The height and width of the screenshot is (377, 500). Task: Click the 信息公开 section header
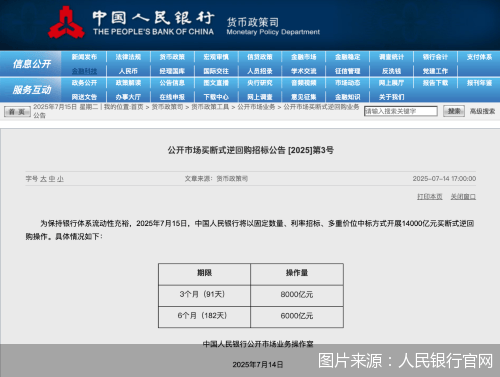click(x=32, y=64)
